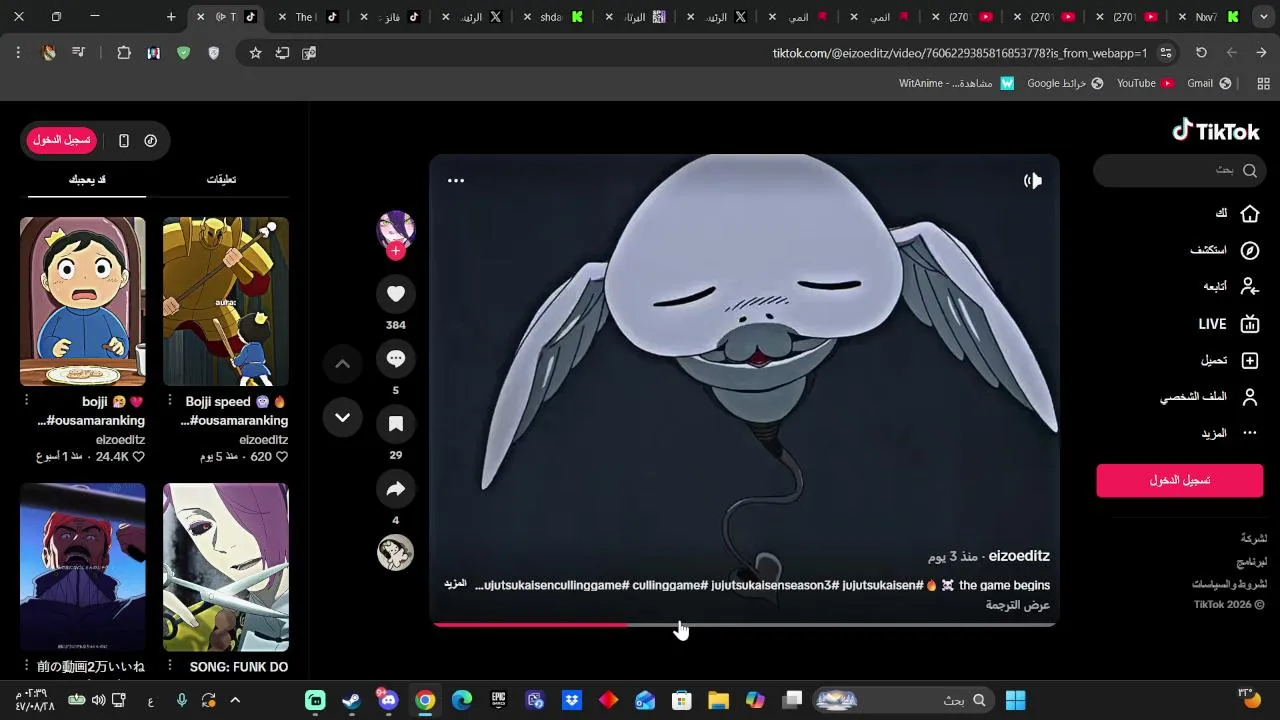Switch to the 'Nxv7' Kick tab
The width and height of the screenshot is (1280, 720).
(1210, 17)
